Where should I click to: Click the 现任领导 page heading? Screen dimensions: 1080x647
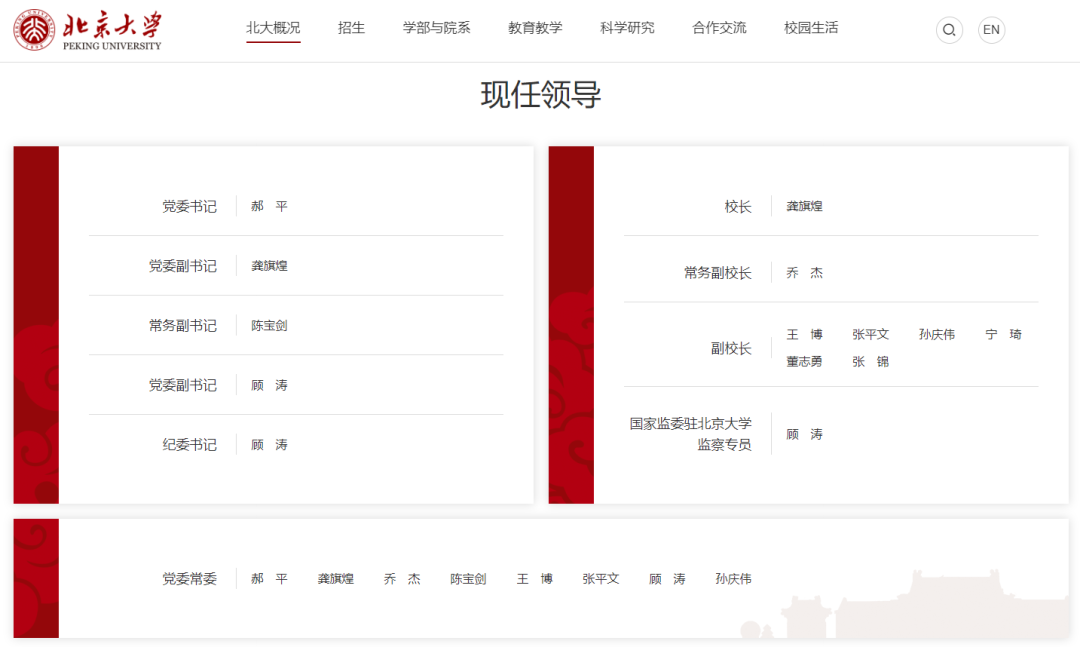tap(541, 94)
